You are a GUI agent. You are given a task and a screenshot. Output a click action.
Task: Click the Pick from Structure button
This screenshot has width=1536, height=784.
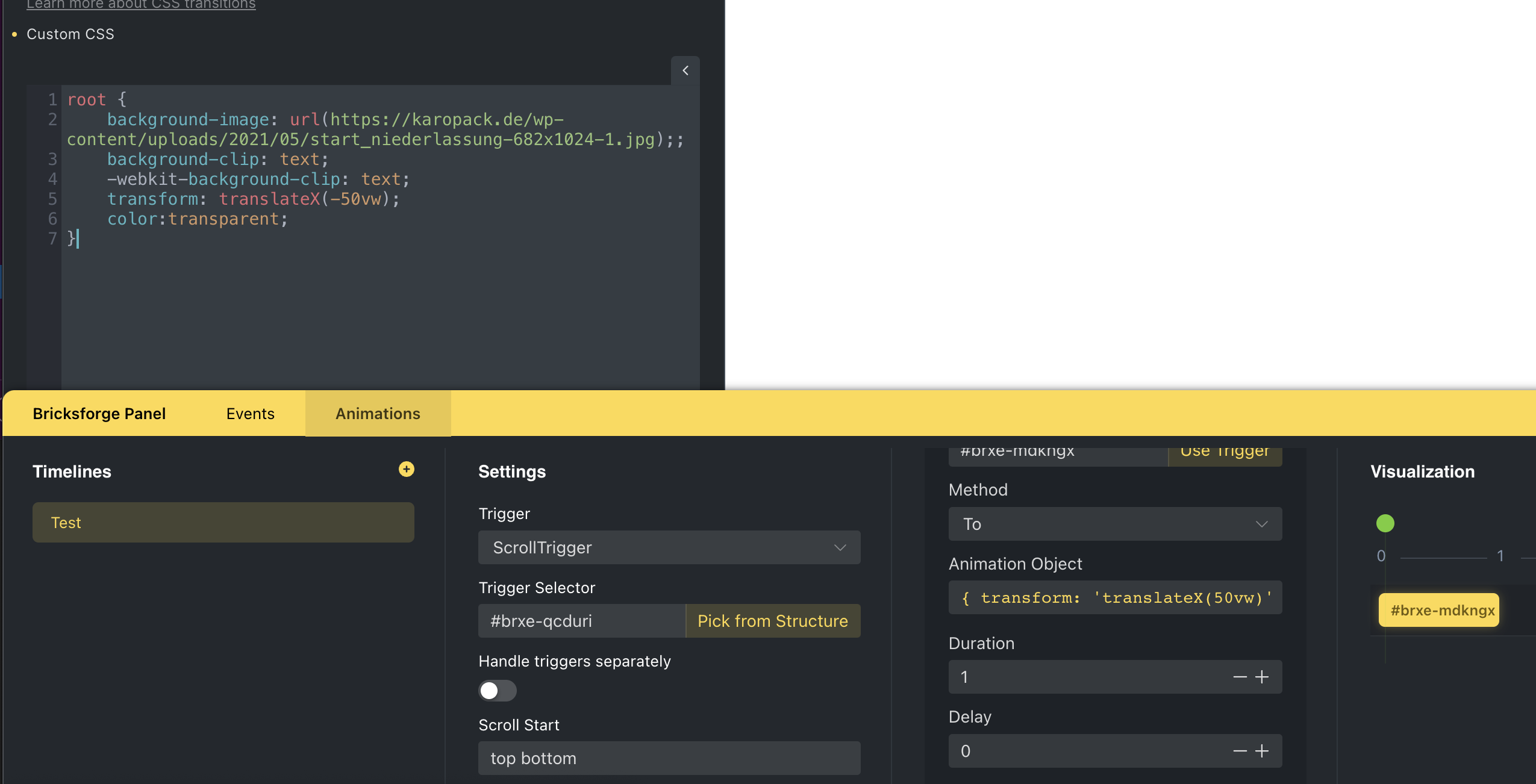pyautogui.click(x=773, y=621)
